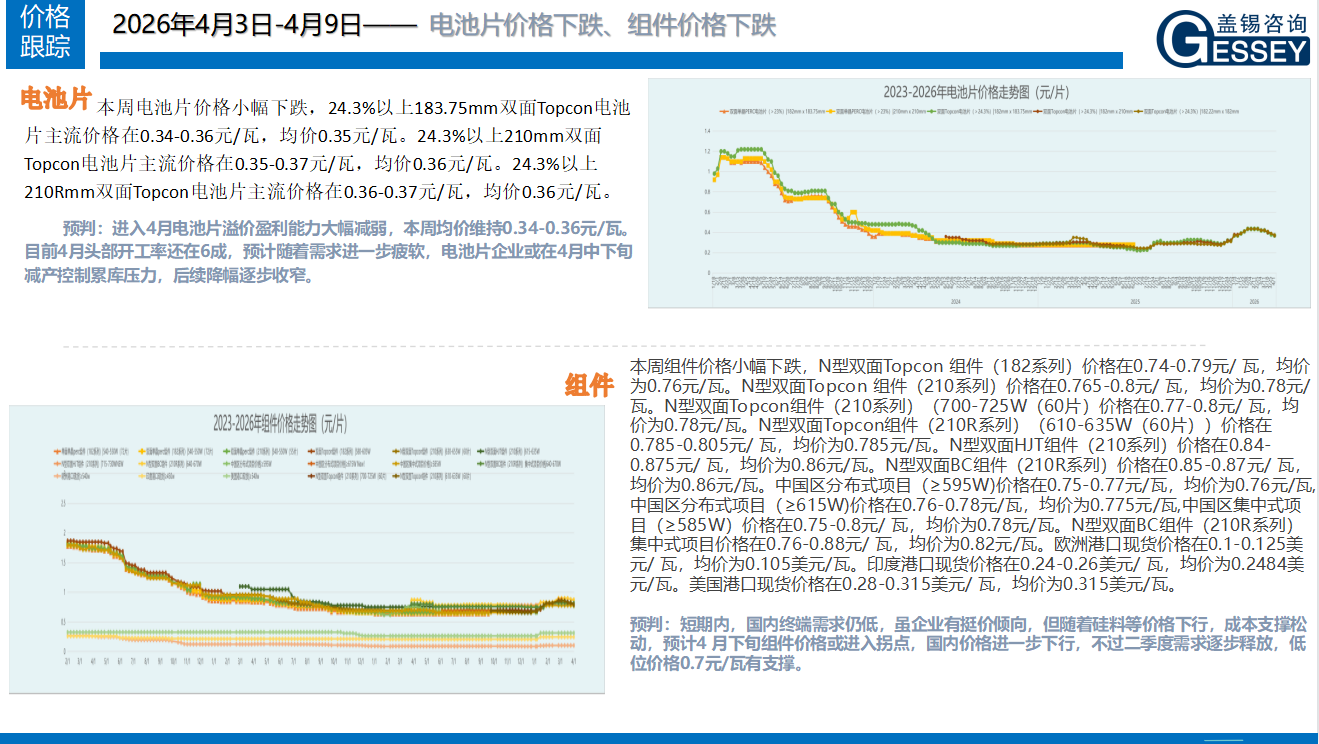1319x744 pixels.
Task: Click the GESSEY 盖锡咨询 company logo
Action: click(1233, 37)
